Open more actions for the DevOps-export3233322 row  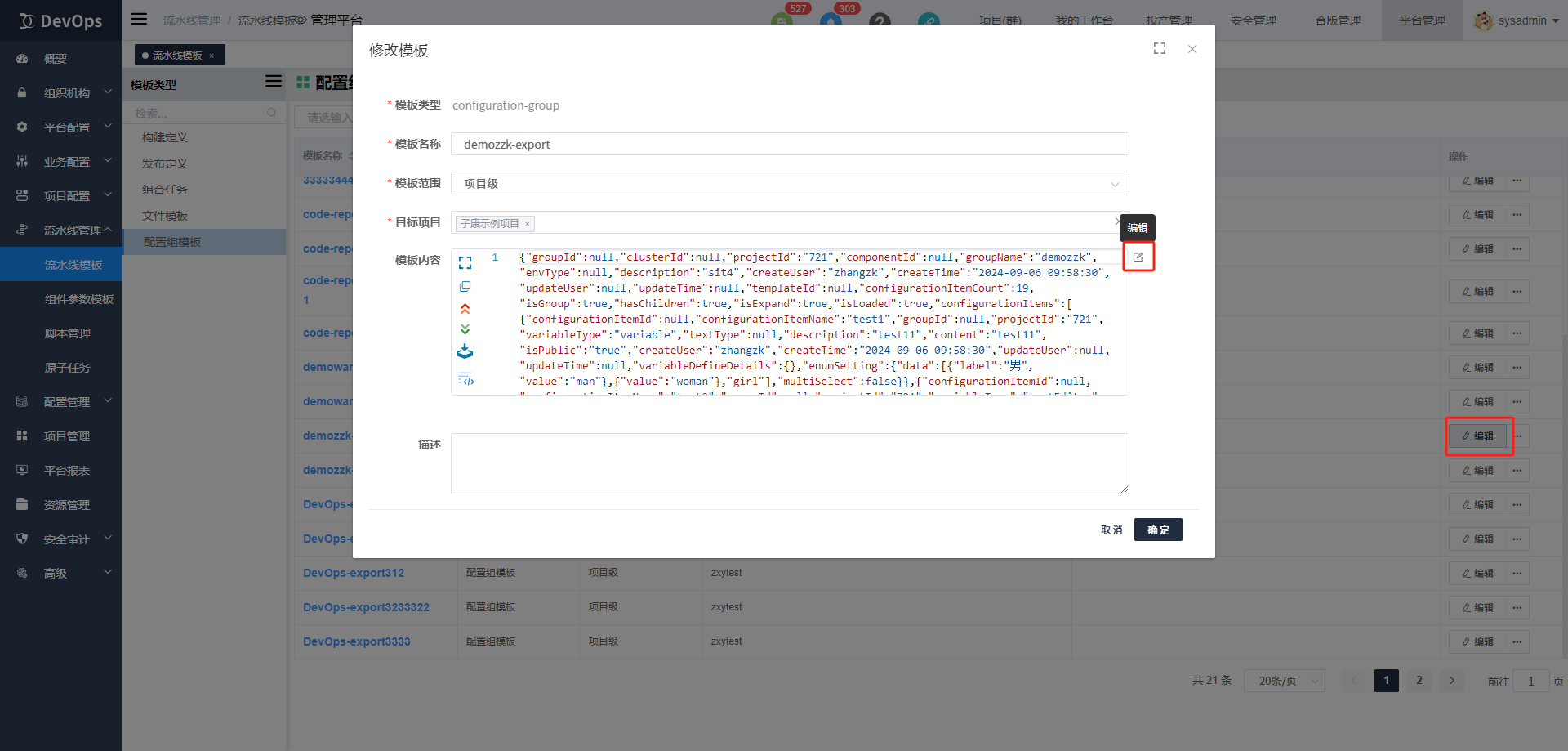tap(1517, 607)
